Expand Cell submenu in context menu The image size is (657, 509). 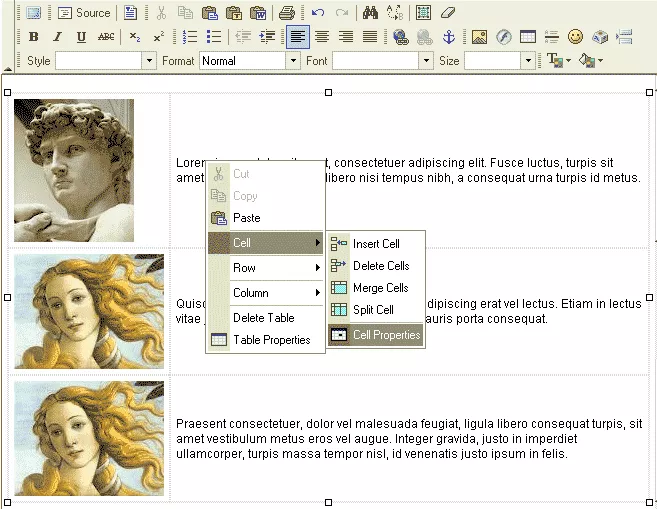[265, 243]
